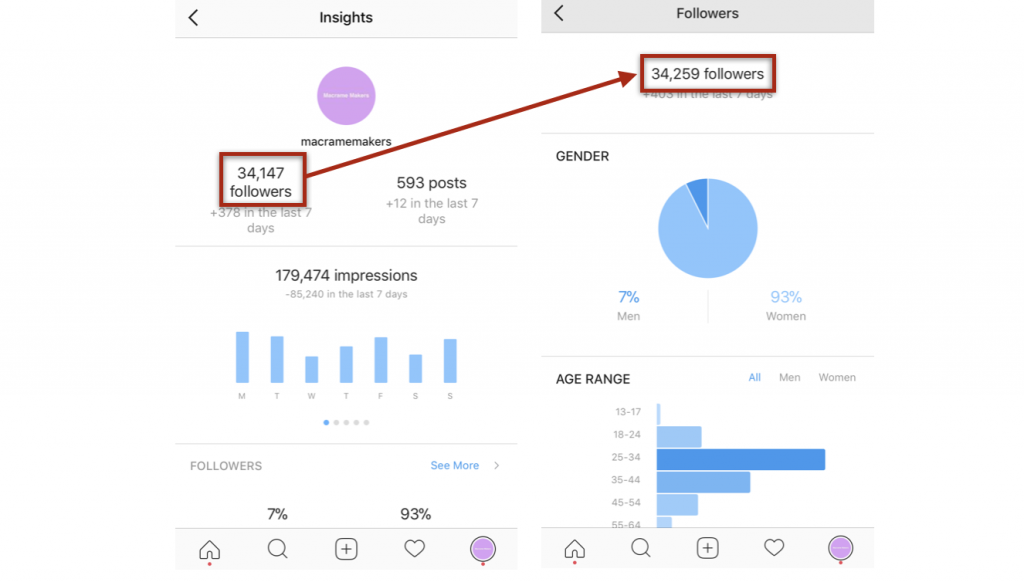Tap the 179,474 impressions total
The width and height of the screenshot is (1024, 582).
346,275
